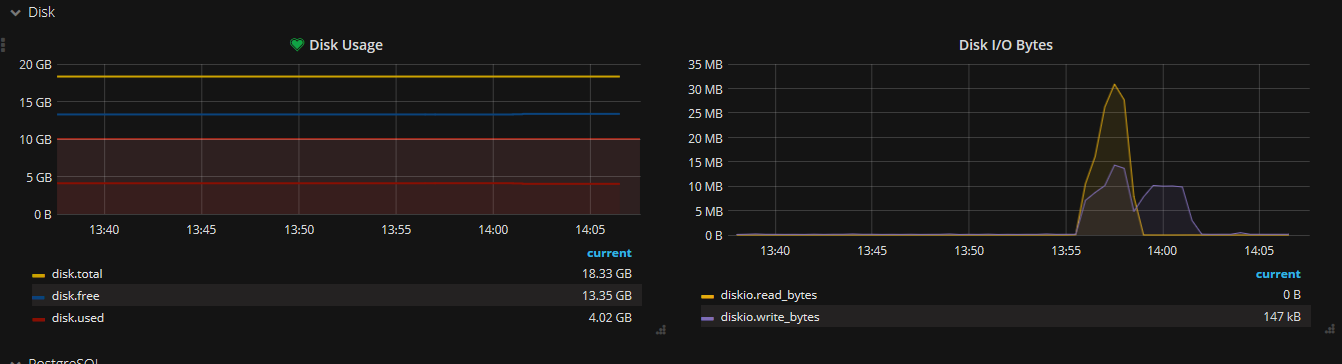Click the diskio.write_bytes purple color swatch
The width and height of the screenshot is (1342, 364).
[x=708, y=319]
